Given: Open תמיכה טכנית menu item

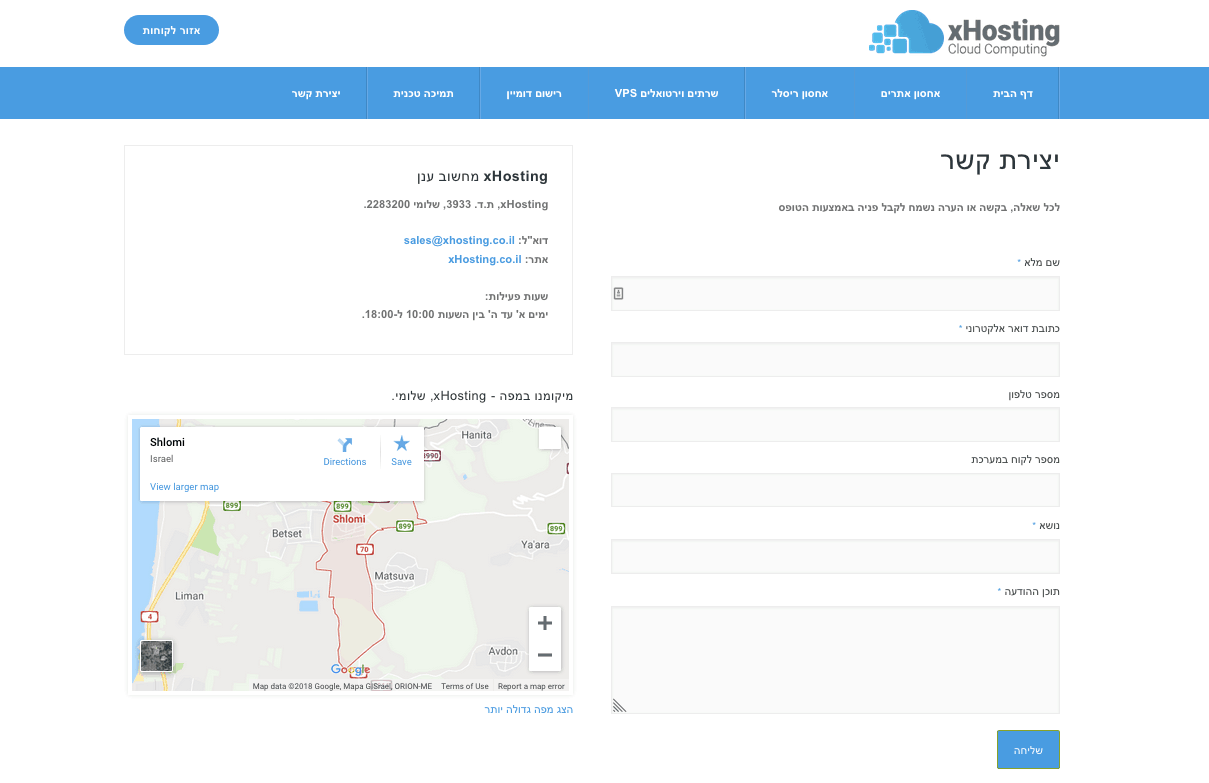Looking at the screenshot, I should 423,93.
